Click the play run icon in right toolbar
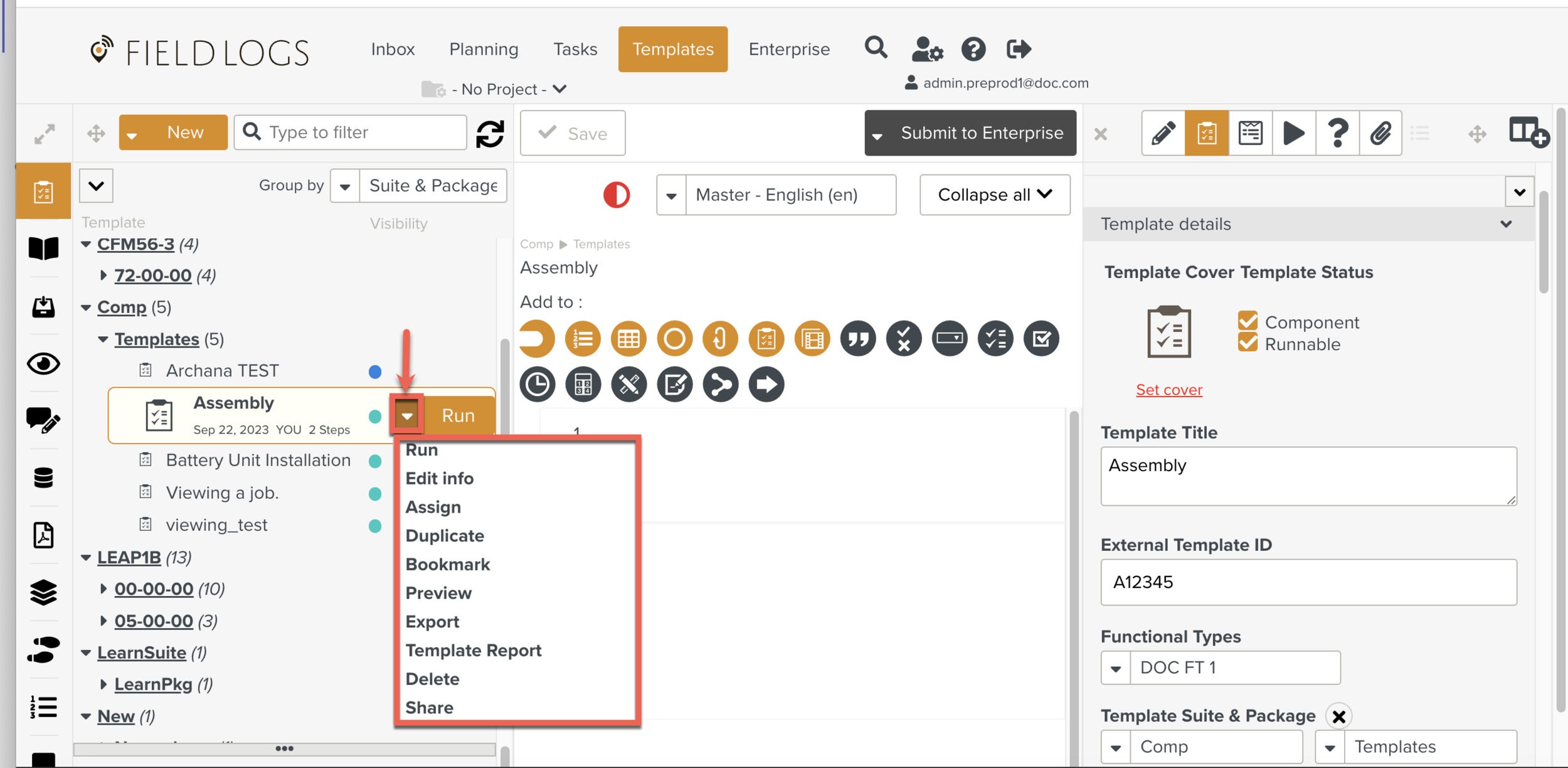This screenshot has height=768, width=1568. [1293, 133]
